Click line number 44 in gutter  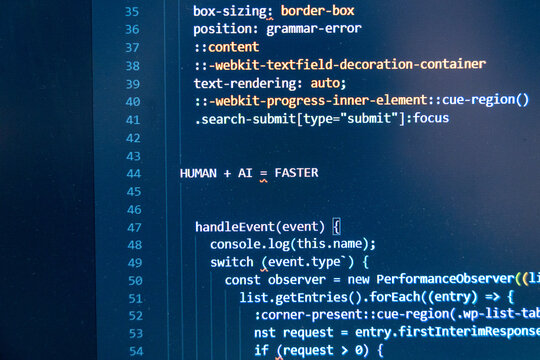134,173
